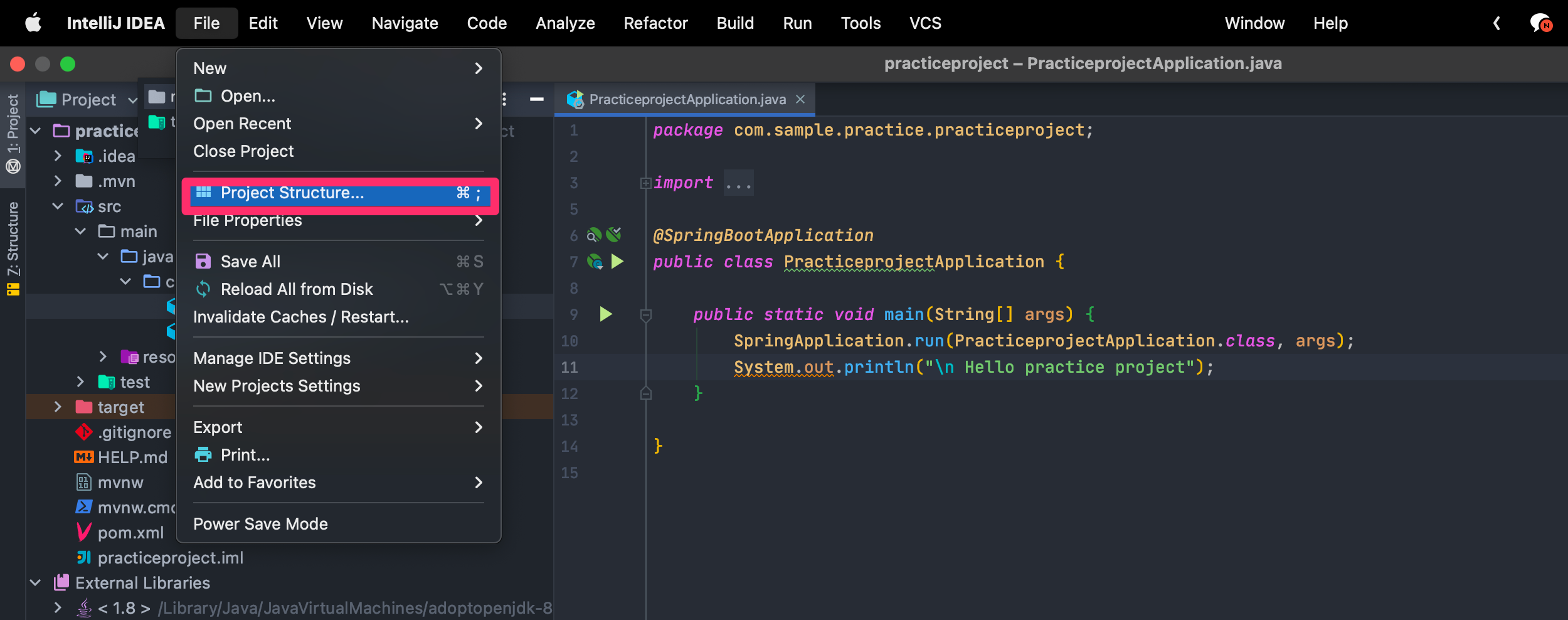Expand the target folder in project tree
1568x620 pixels.
point(58,407)
